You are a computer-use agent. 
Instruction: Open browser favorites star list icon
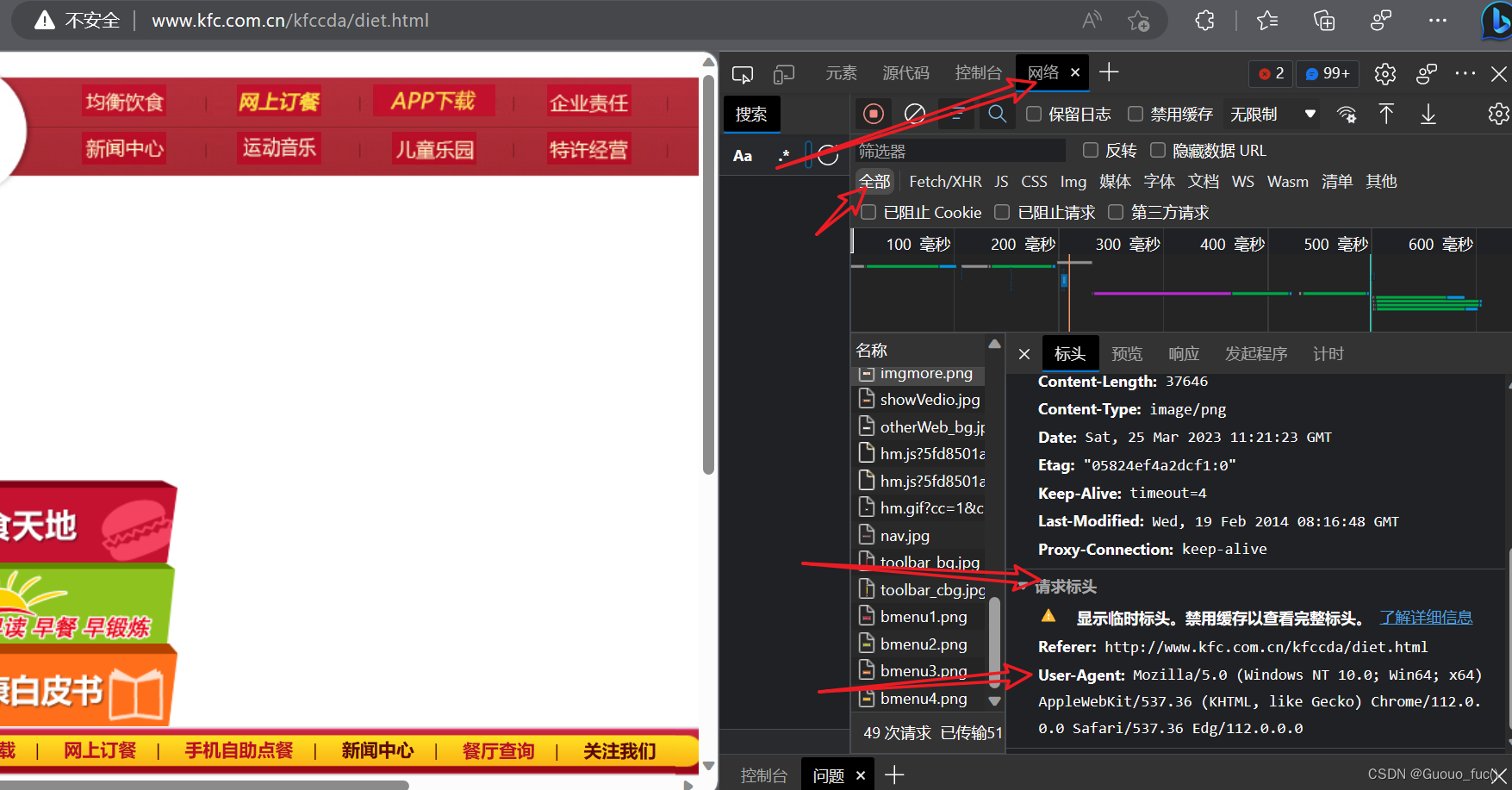point(1267,21)
